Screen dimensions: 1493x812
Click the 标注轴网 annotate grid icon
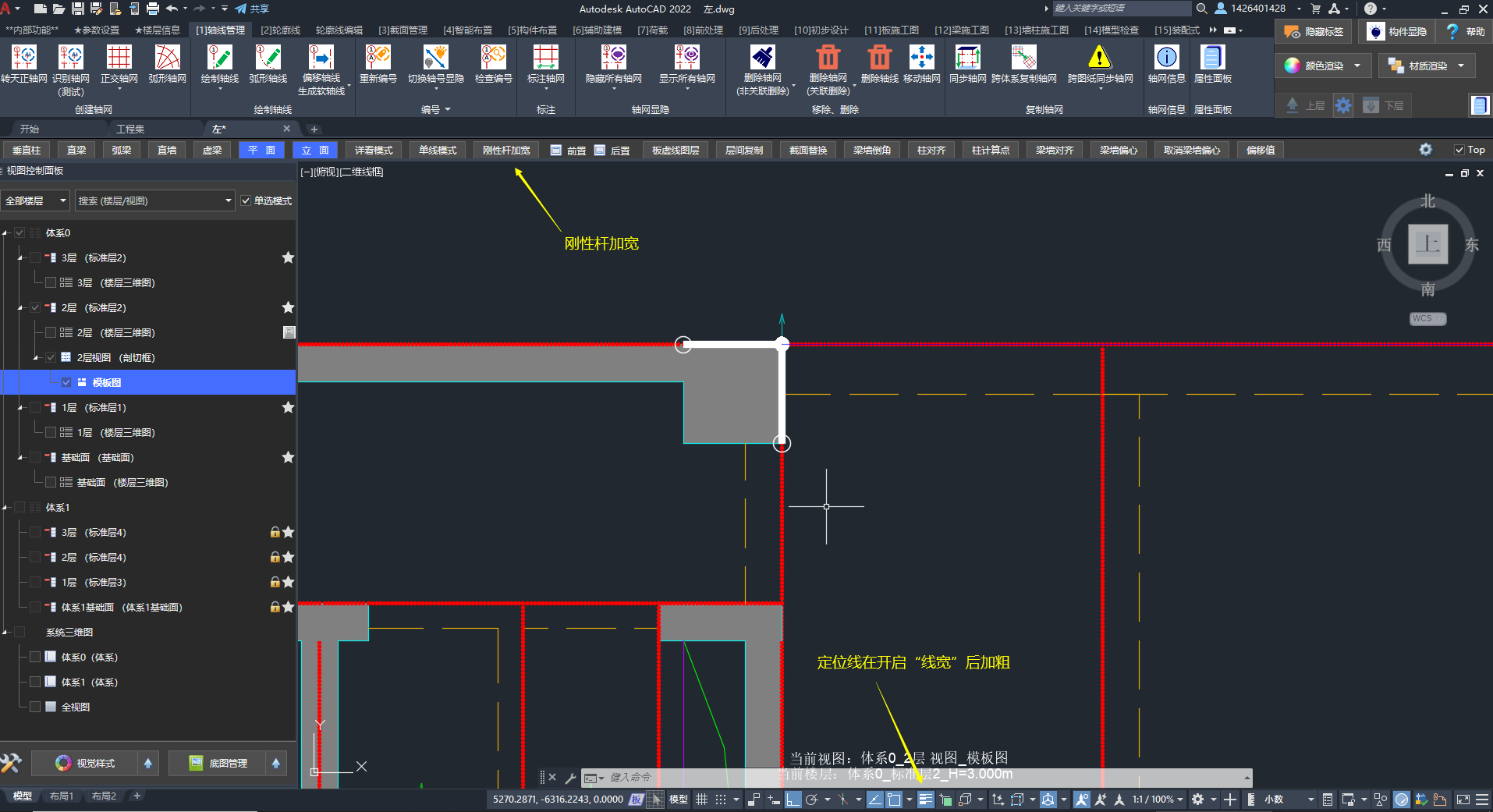coord(545,59)
